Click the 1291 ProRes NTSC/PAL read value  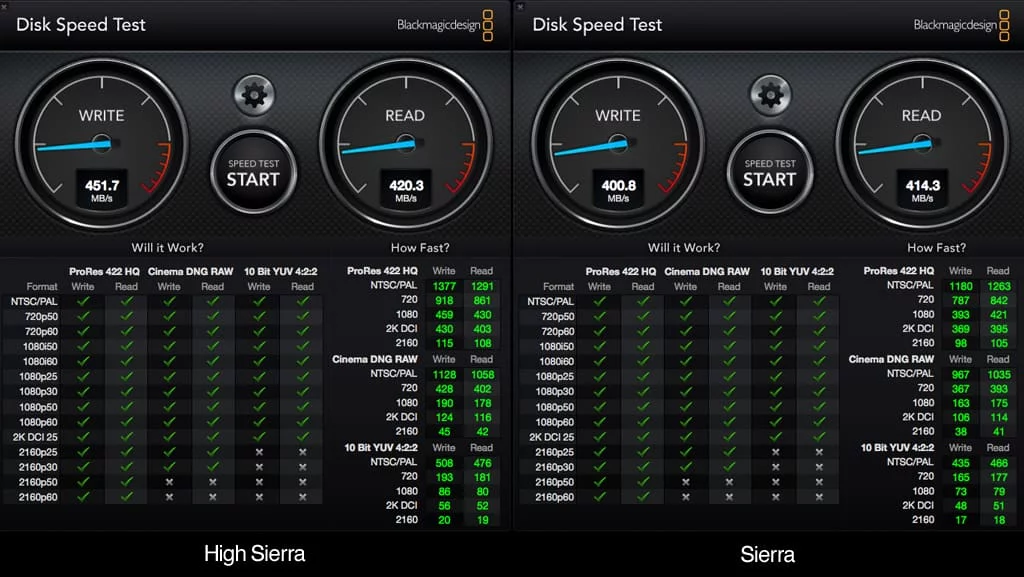pyautogui.click(x=482, y=286)
